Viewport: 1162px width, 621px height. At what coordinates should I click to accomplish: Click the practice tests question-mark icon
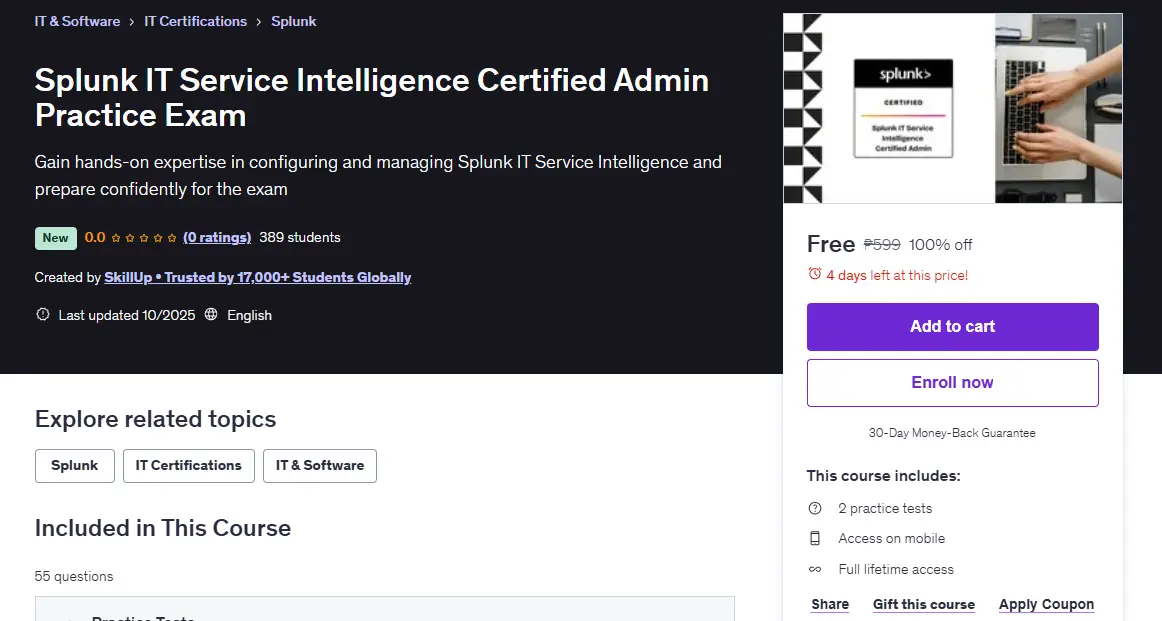[x=815, y=508]
